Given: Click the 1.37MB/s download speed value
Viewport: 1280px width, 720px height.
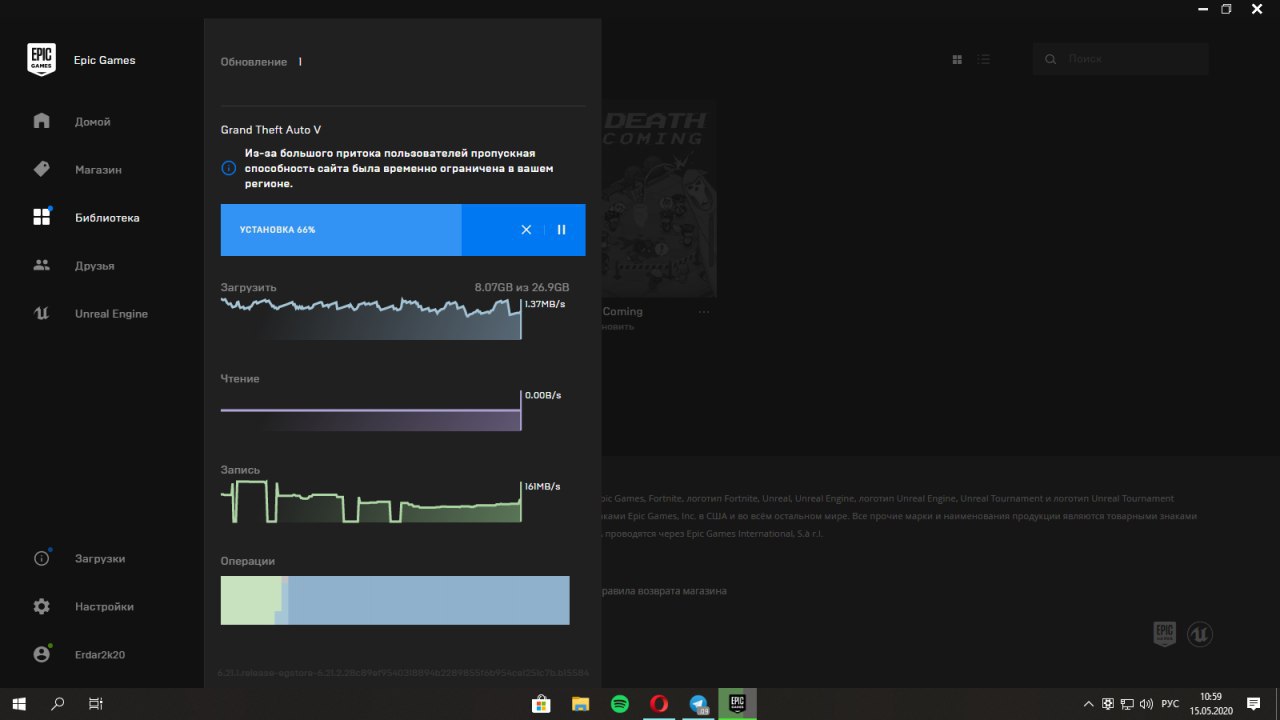Looking at the screenshot, I should tap(545, 304).
